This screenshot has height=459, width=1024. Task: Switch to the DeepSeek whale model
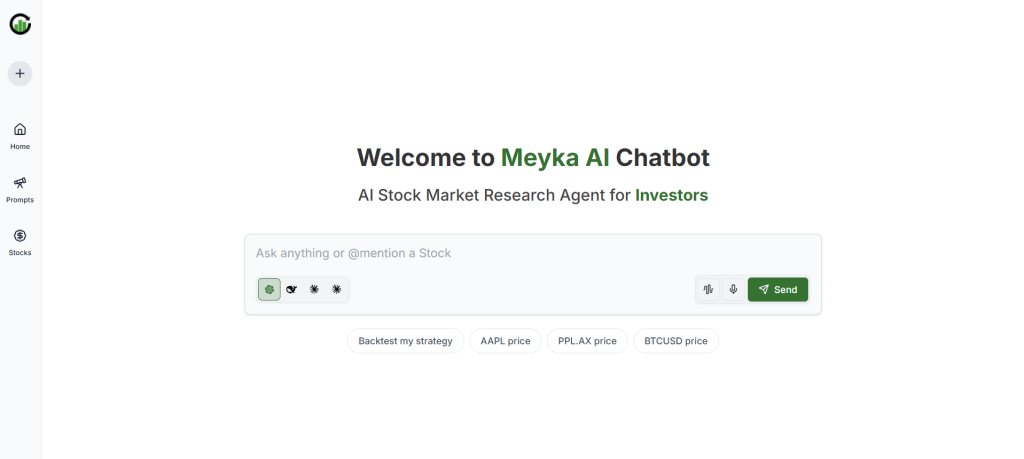click(x=291, y=289)
